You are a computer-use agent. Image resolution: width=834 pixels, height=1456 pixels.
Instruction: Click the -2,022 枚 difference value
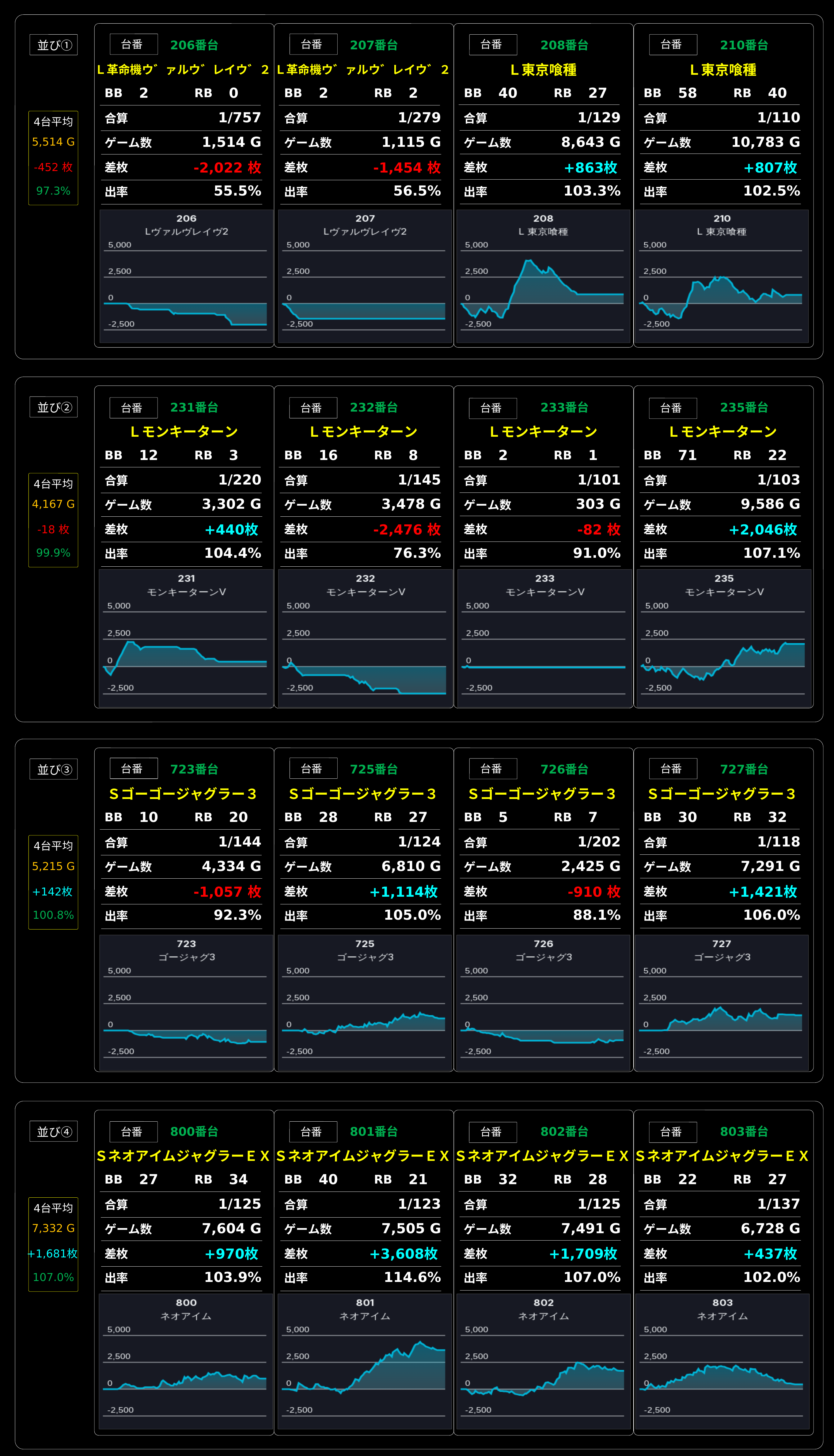point(227,168)
